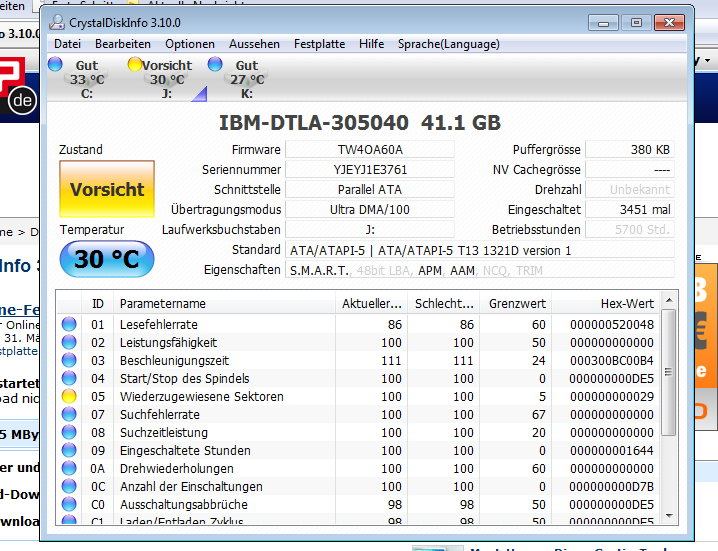Click the Parametername column header

pyautogui.click(x=224, y=304)
